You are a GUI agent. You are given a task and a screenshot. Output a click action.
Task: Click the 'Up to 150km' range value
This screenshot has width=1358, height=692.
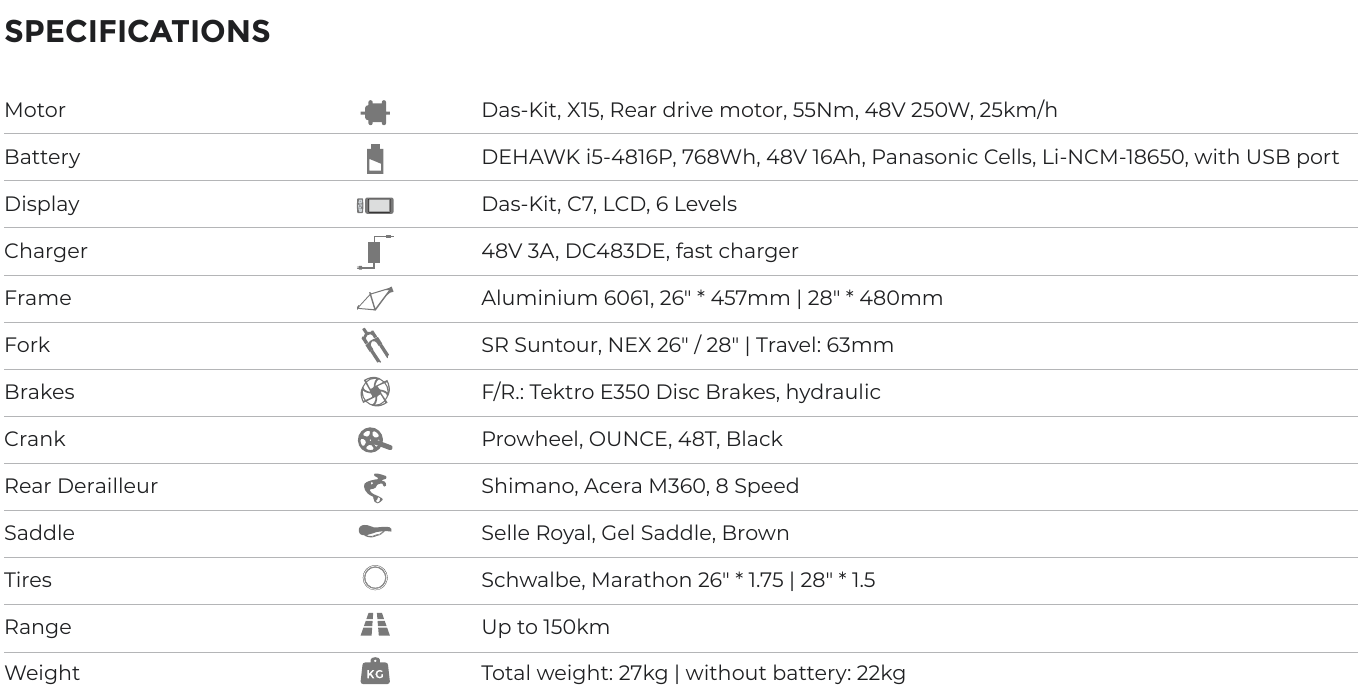(545, 627)
